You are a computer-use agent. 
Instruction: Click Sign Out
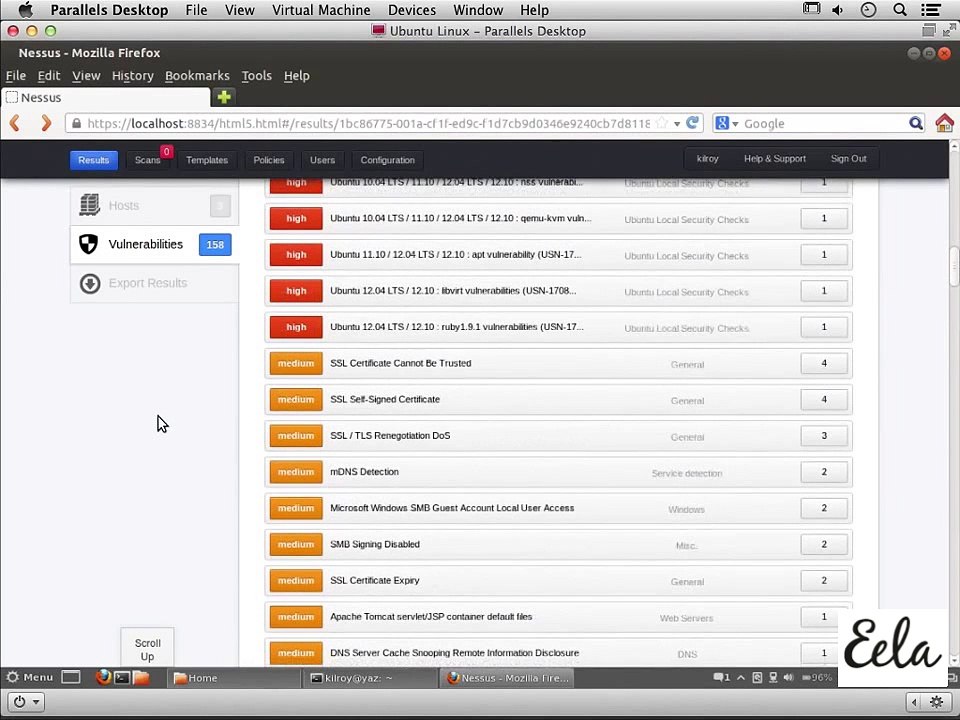849,159
